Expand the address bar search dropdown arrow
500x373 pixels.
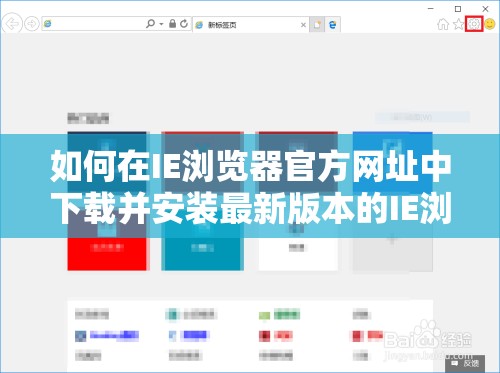161,24
